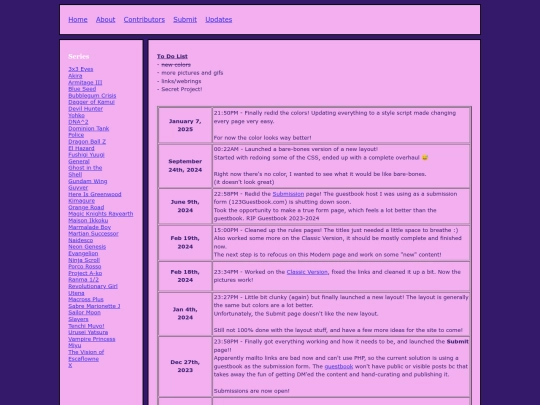
Task: Open the Here Is Greenwood link
Action: point(95,194)
